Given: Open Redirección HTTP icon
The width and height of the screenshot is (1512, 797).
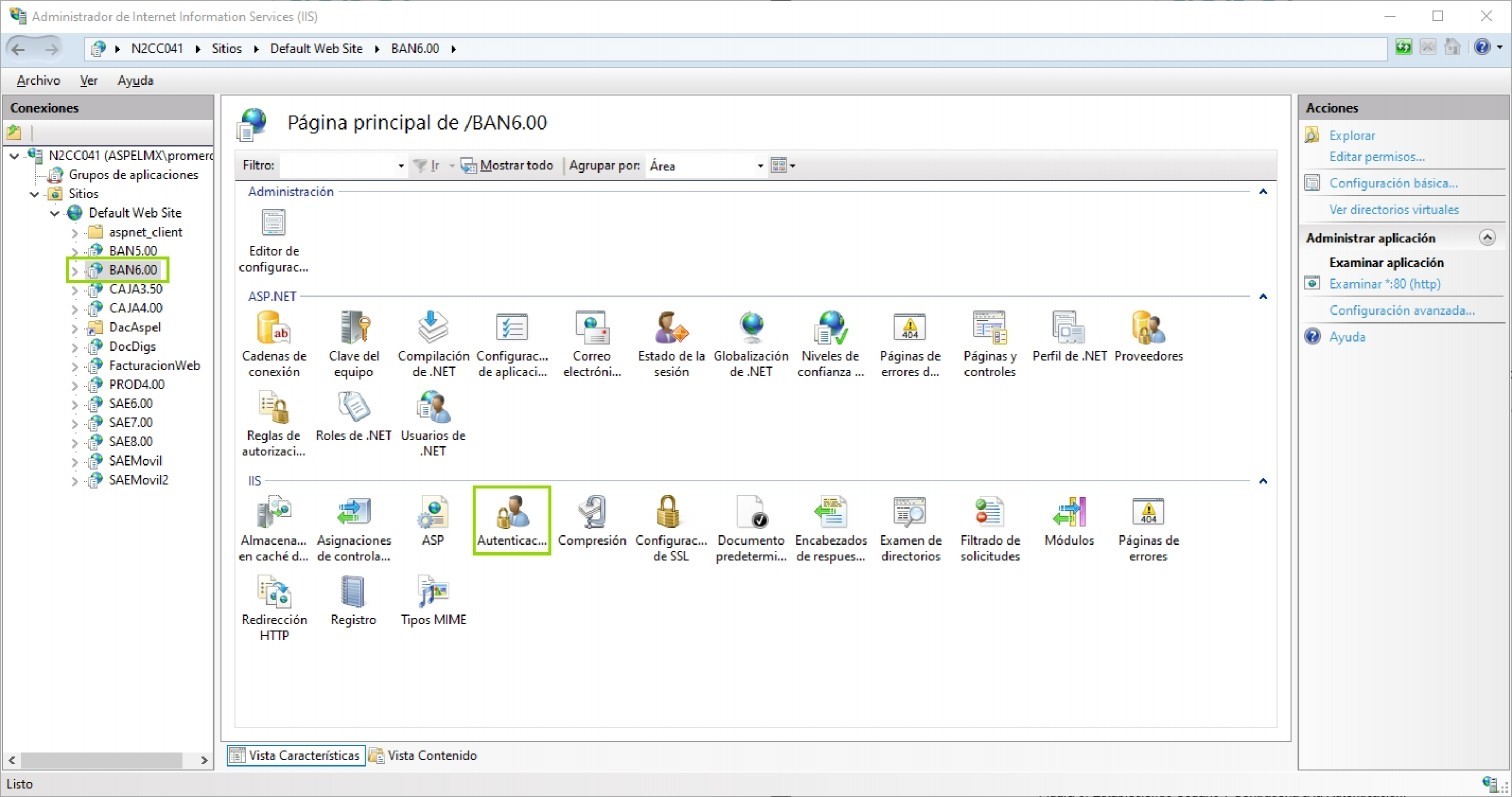Looking at the screenshot, I should pos(274,608).
